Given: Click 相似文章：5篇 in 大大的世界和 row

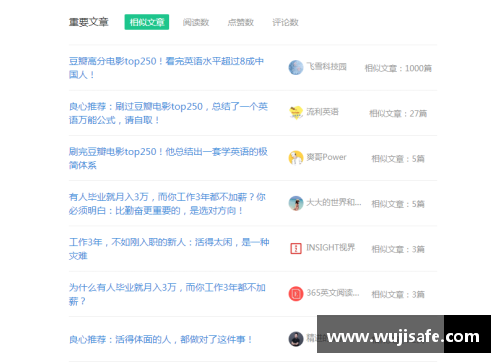Looking at the screenshot, I should [x=398, y=204].
